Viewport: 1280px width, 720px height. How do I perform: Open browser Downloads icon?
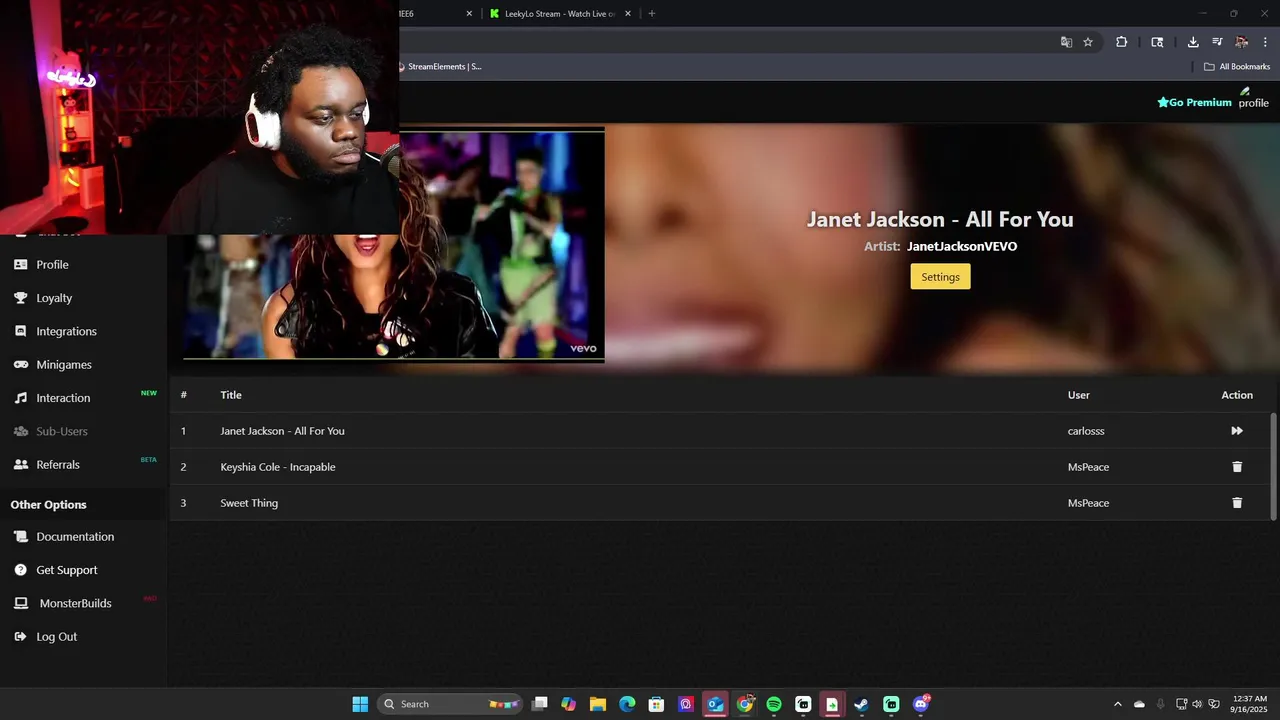click(1193, 42)
